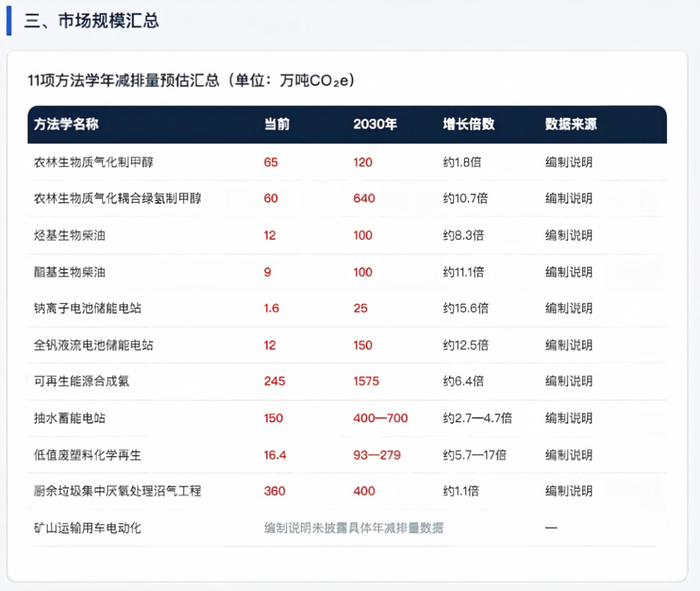Screen dimensions: 700x591
Task: Click 编制说明 source in 钠离子电池 row
Action: click(x=569, y=308)
